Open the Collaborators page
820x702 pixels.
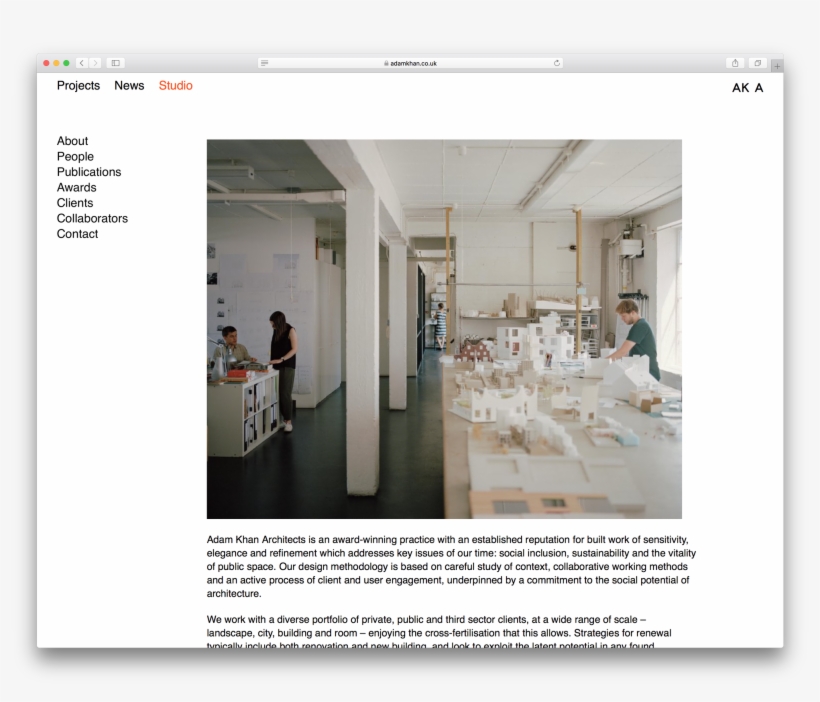click(x=92, y=219)
